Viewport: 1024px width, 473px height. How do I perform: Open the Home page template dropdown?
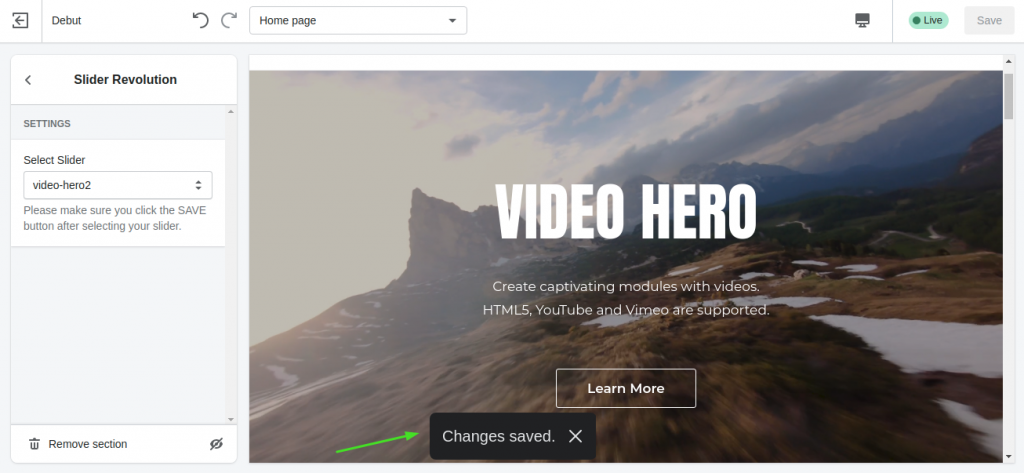[358, 20]
